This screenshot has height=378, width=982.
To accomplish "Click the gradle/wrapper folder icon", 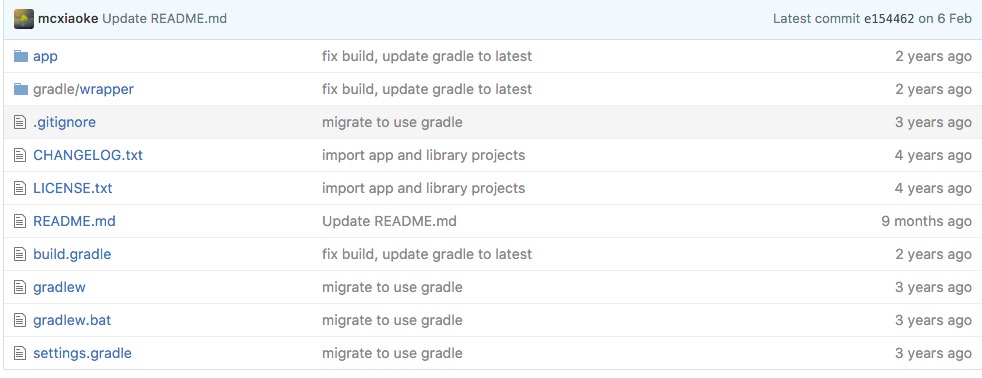I will pos(21,89).
